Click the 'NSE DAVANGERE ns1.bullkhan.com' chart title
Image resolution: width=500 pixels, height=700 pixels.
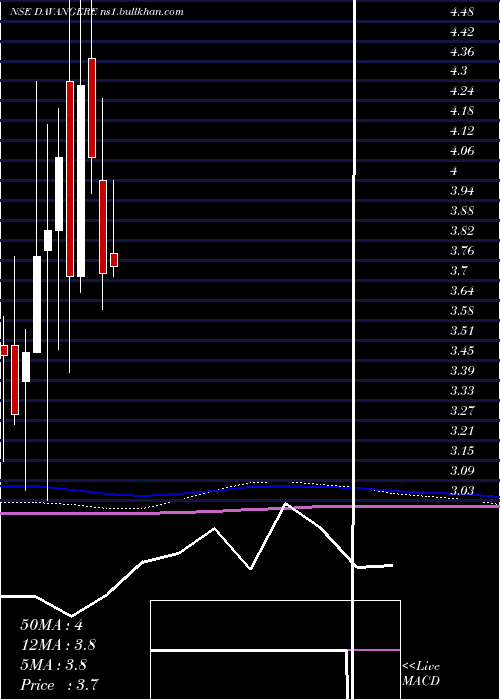(x=96, y=12)
